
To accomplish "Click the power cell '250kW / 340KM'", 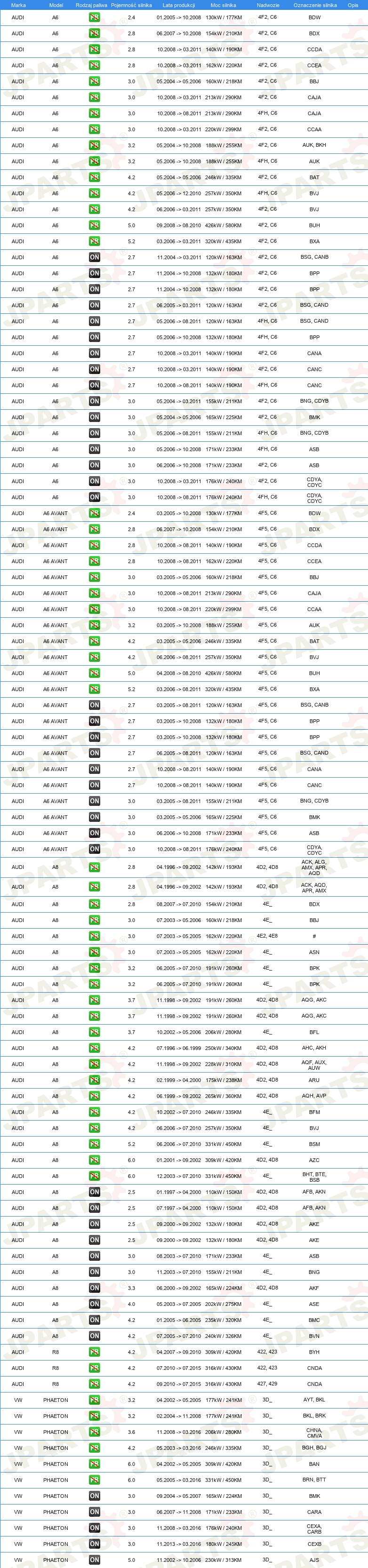I will (224, 1048).
